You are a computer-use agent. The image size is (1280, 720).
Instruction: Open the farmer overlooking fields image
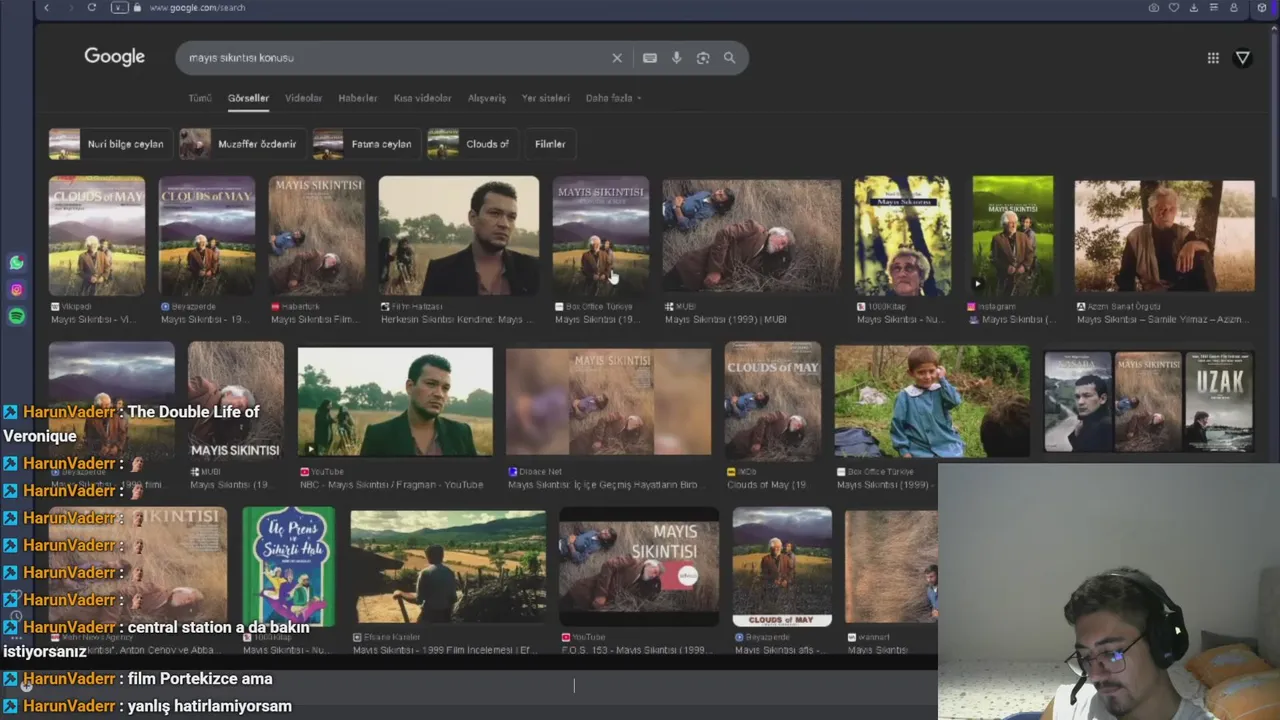tap(448, 567)
